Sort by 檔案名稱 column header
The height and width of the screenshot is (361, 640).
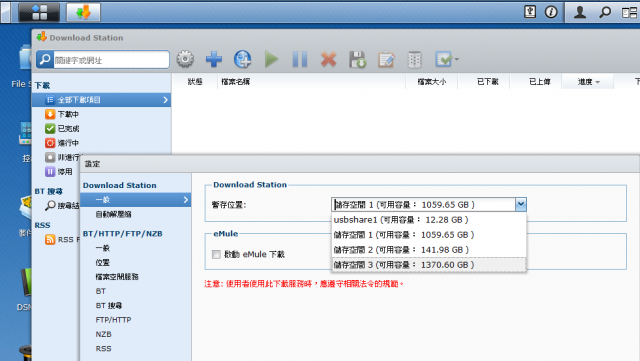point(236,82)
